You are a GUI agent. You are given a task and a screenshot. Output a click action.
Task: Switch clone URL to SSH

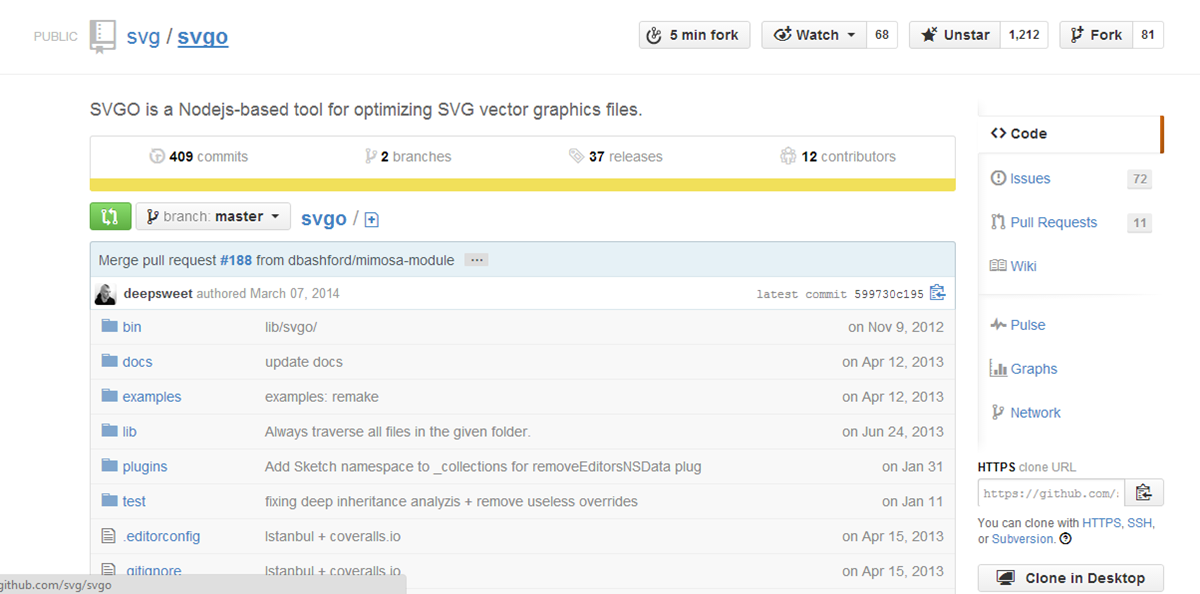point(1141,523)
